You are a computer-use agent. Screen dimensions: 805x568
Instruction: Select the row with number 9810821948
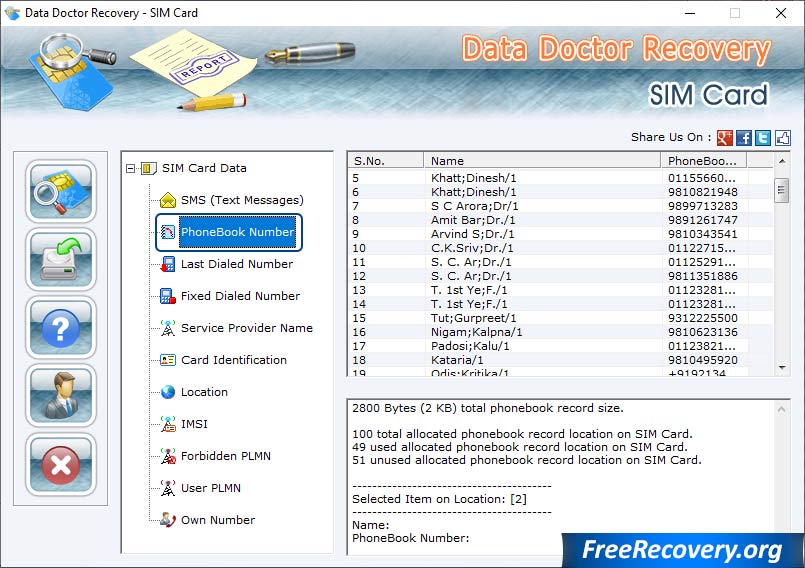click(x=561, y=192)
